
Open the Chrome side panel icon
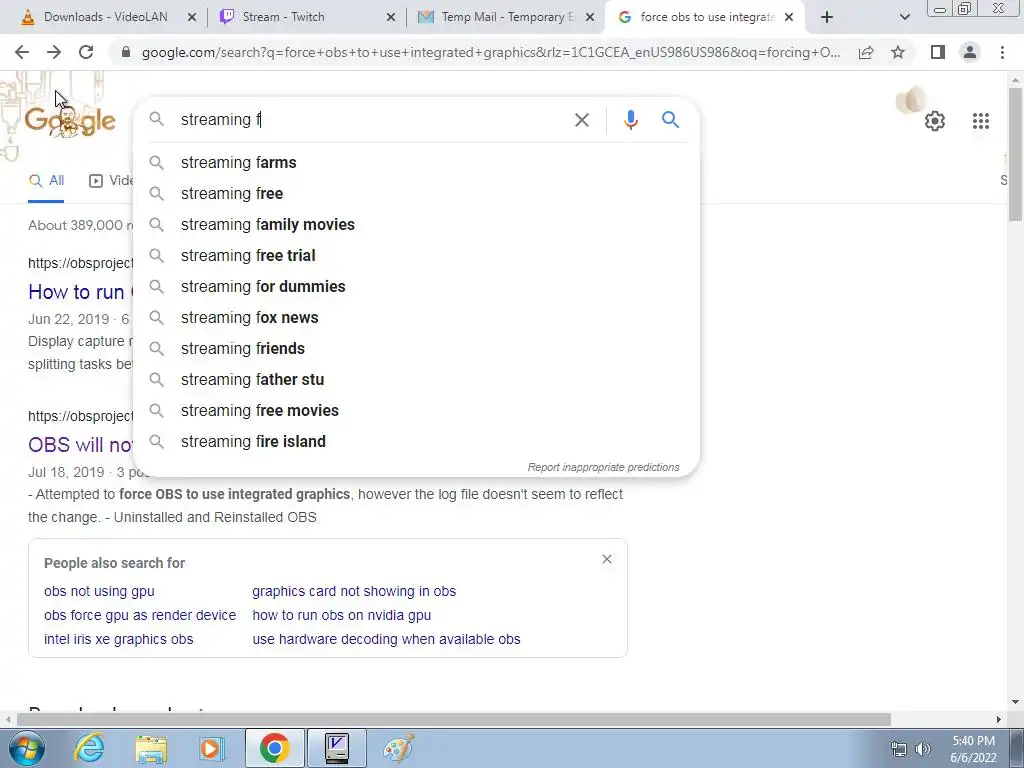[x=938, y=52]
